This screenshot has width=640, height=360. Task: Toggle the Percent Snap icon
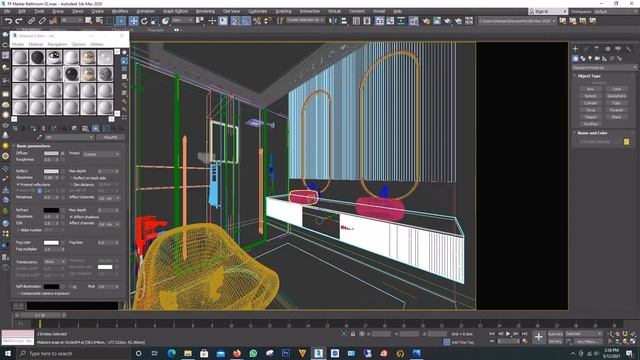pyautogui.click(x=257, y=21)
